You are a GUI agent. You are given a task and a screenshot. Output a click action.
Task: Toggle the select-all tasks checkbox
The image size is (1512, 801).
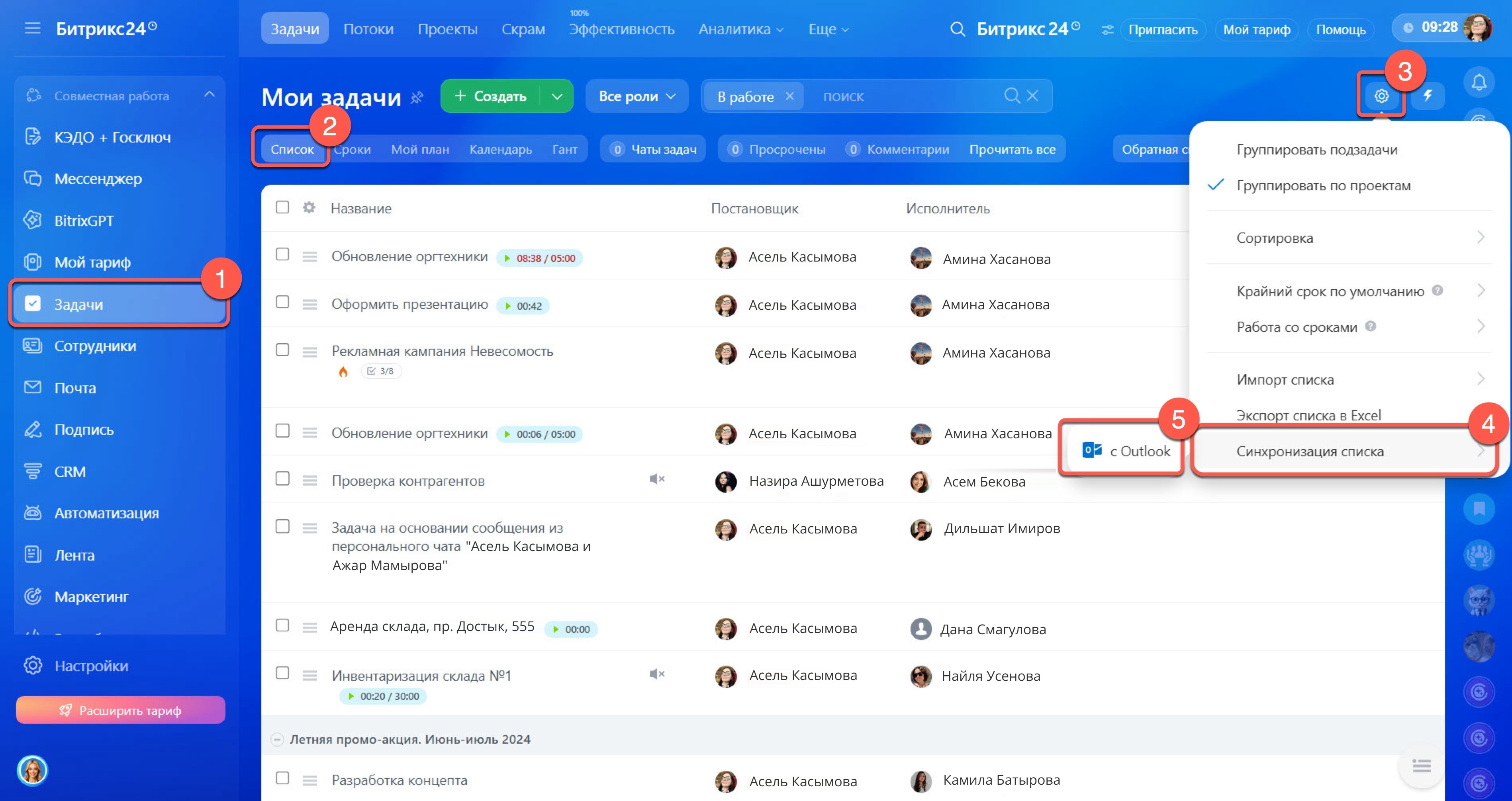(282, 207)
